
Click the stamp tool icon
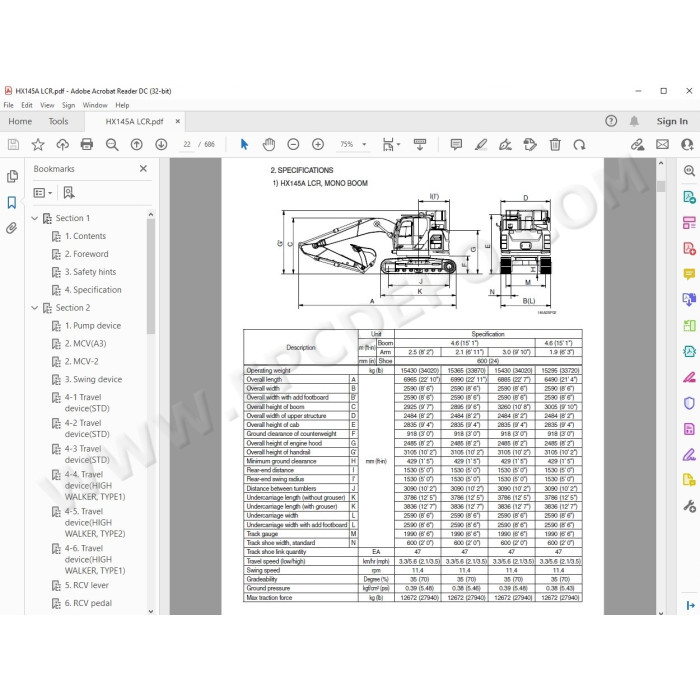click(530, 144)
